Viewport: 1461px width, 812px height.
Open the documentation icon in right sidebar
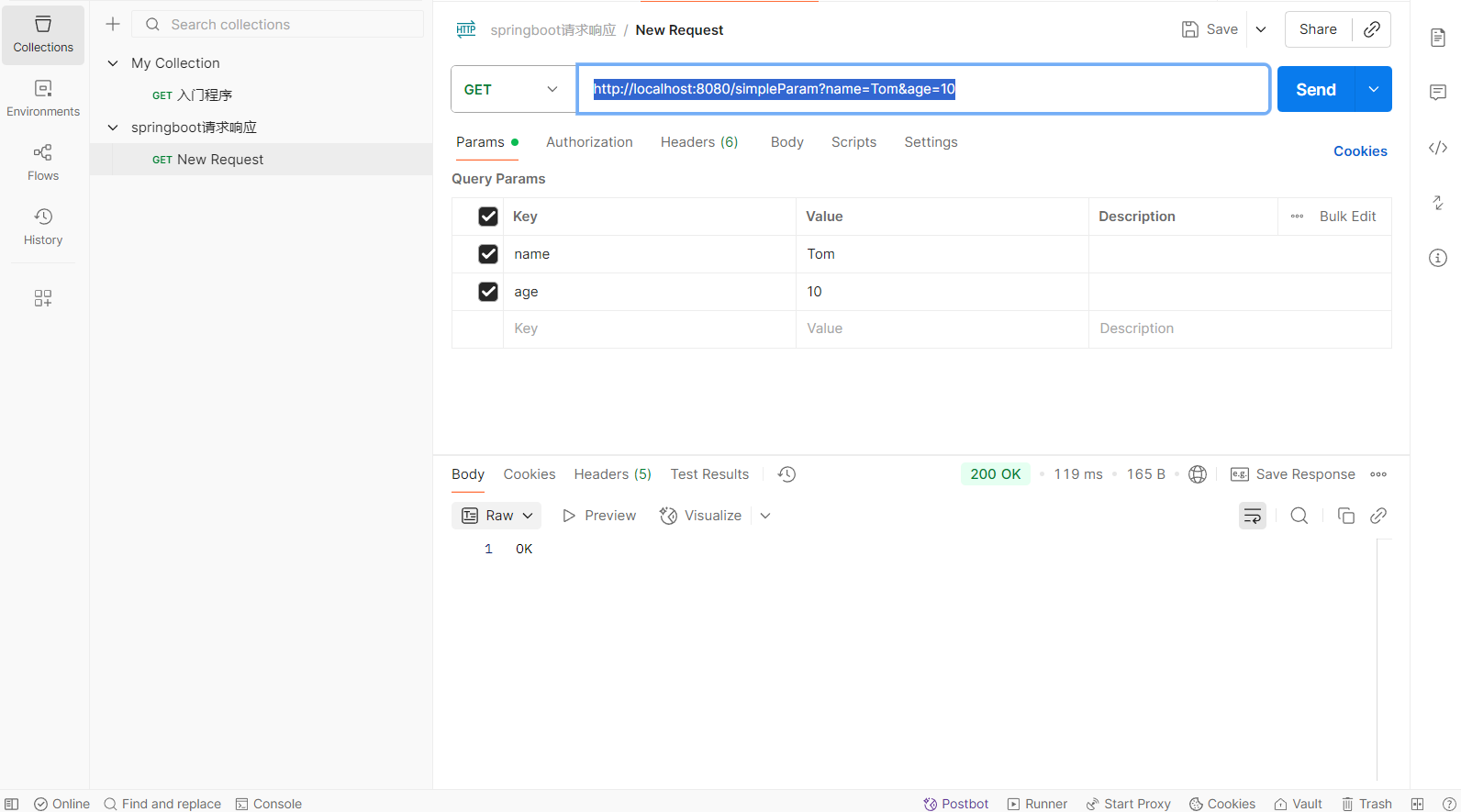(x=1438, y=38)
